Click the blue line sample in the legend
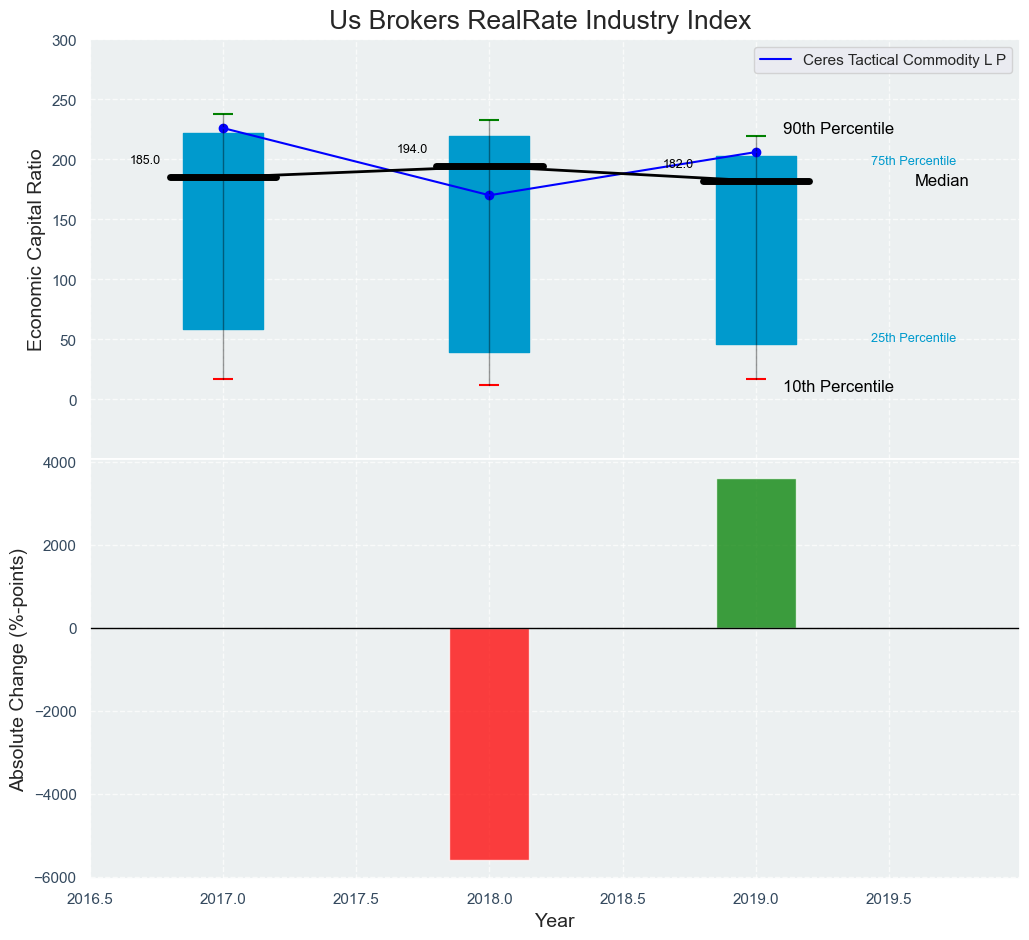The width and height of the screenshot is (1029, 940). pos(777,60)
